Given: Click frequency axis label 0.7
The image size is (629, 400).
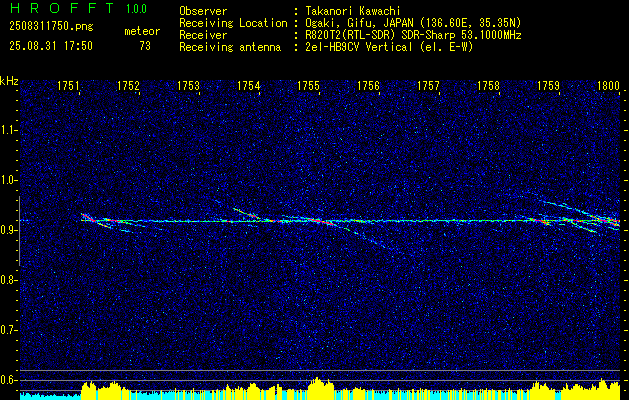Looking at the screenshot, I should tap(8, 330).
